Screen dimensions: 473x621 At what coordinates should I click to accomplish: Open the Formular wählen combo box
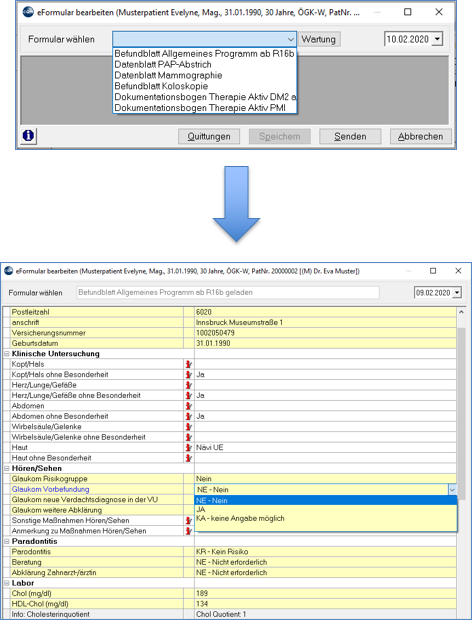tap(204, 39)
